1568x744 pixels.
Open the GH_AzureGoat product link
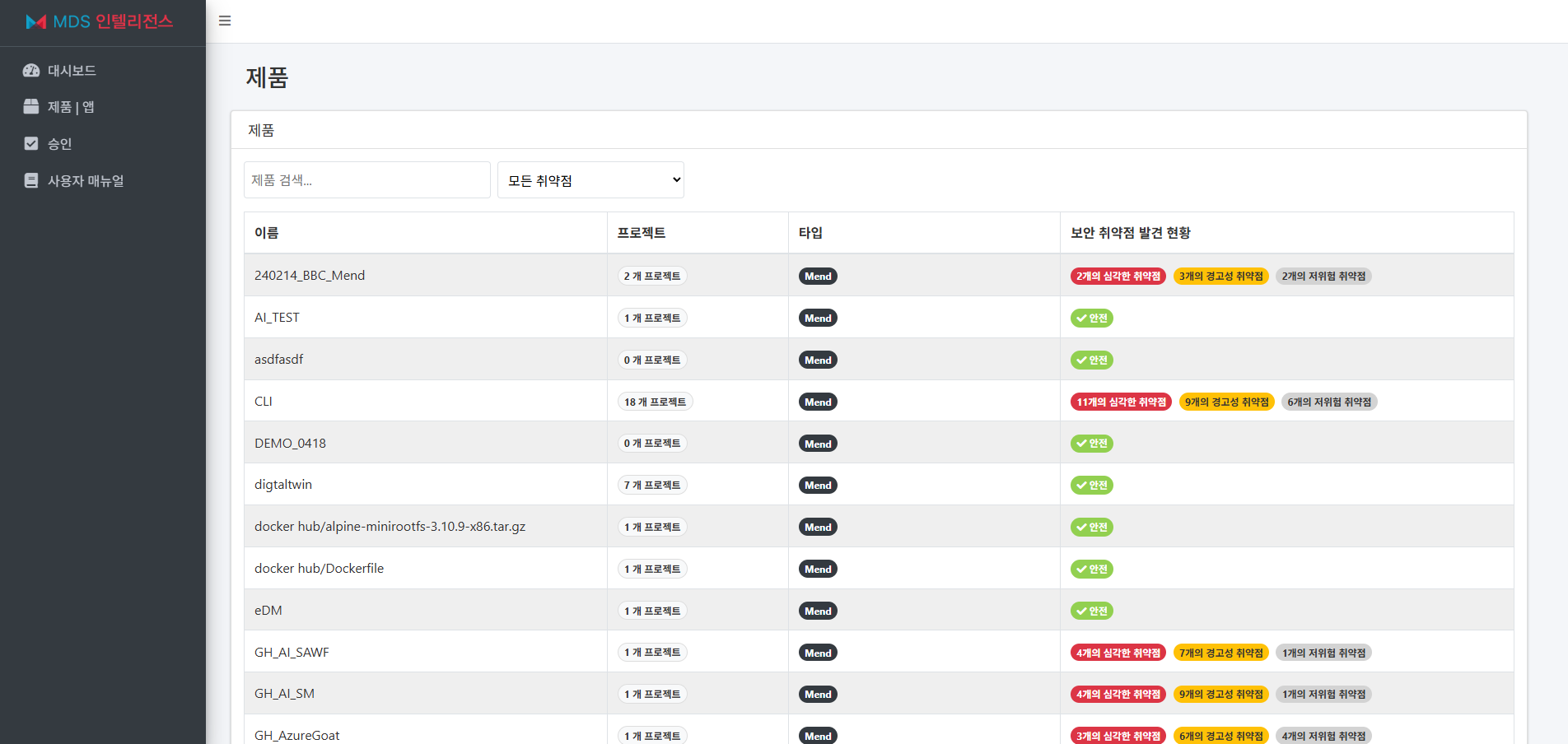click(x=296, y=735)
